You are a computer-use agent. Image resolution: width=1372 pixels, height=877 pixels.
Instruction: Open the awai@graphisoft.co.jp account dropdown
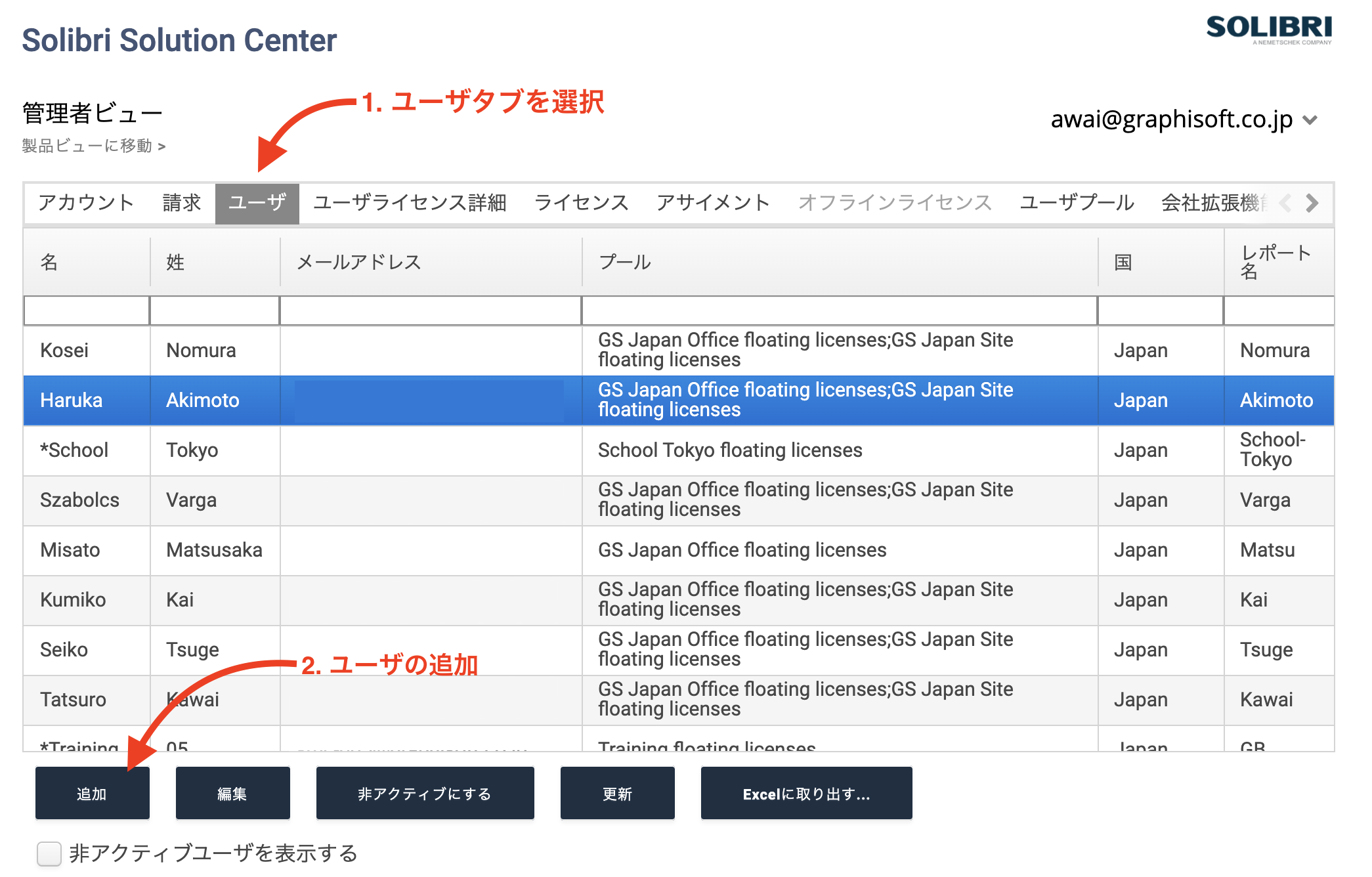pyautogui.click(x=1184, y=119)
